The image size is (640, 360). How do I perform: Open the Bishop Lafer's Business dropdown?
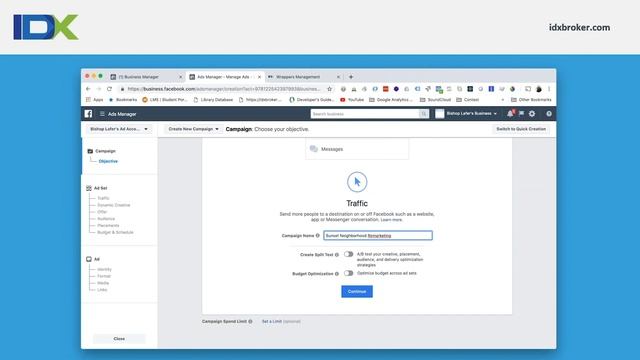point(471,113)
